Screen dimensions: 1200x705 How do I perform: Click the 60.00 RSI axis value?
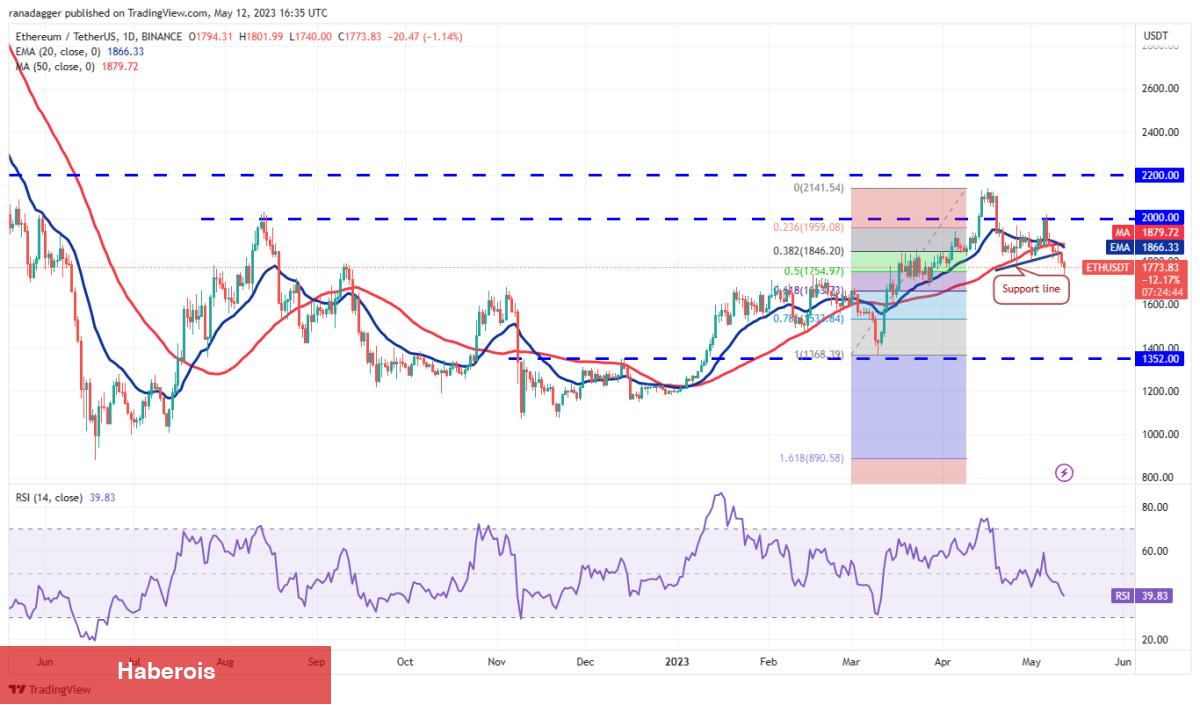click(1156, 551)
